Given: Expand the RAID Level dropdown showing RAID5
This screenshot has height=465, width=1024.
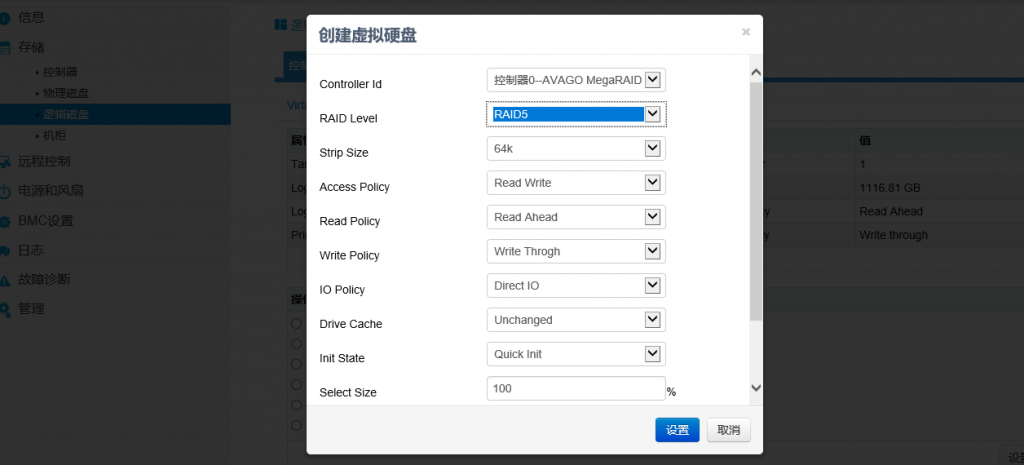Looking at the screenshot, I should 575,115.
